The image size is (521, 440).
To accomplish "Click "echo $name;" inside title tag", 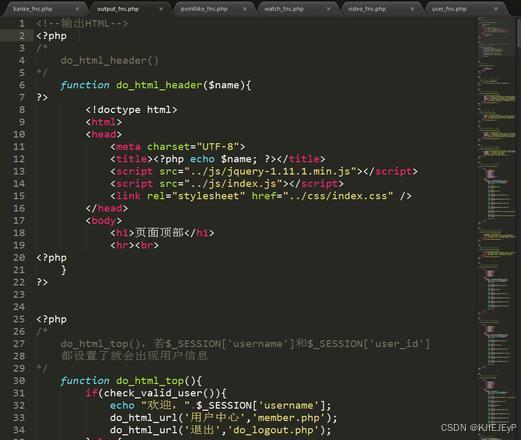I will [224, 159].
